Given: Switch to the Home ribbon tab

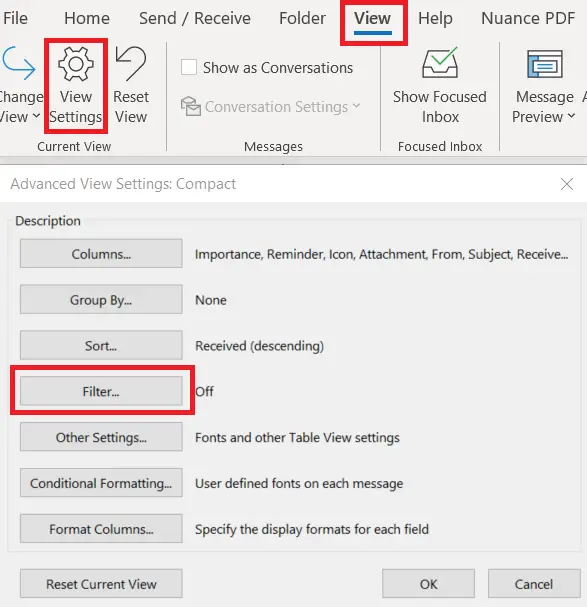Looking at the screenshot, I should point(87,18).
